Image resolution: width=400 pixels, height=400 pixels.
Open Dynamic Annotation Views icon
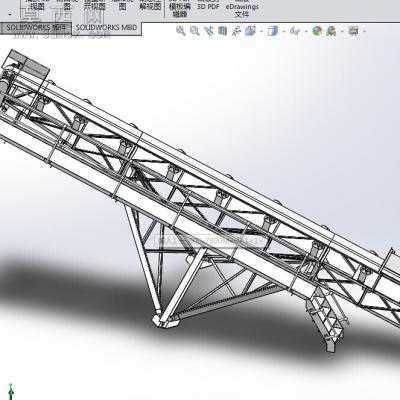236,31
